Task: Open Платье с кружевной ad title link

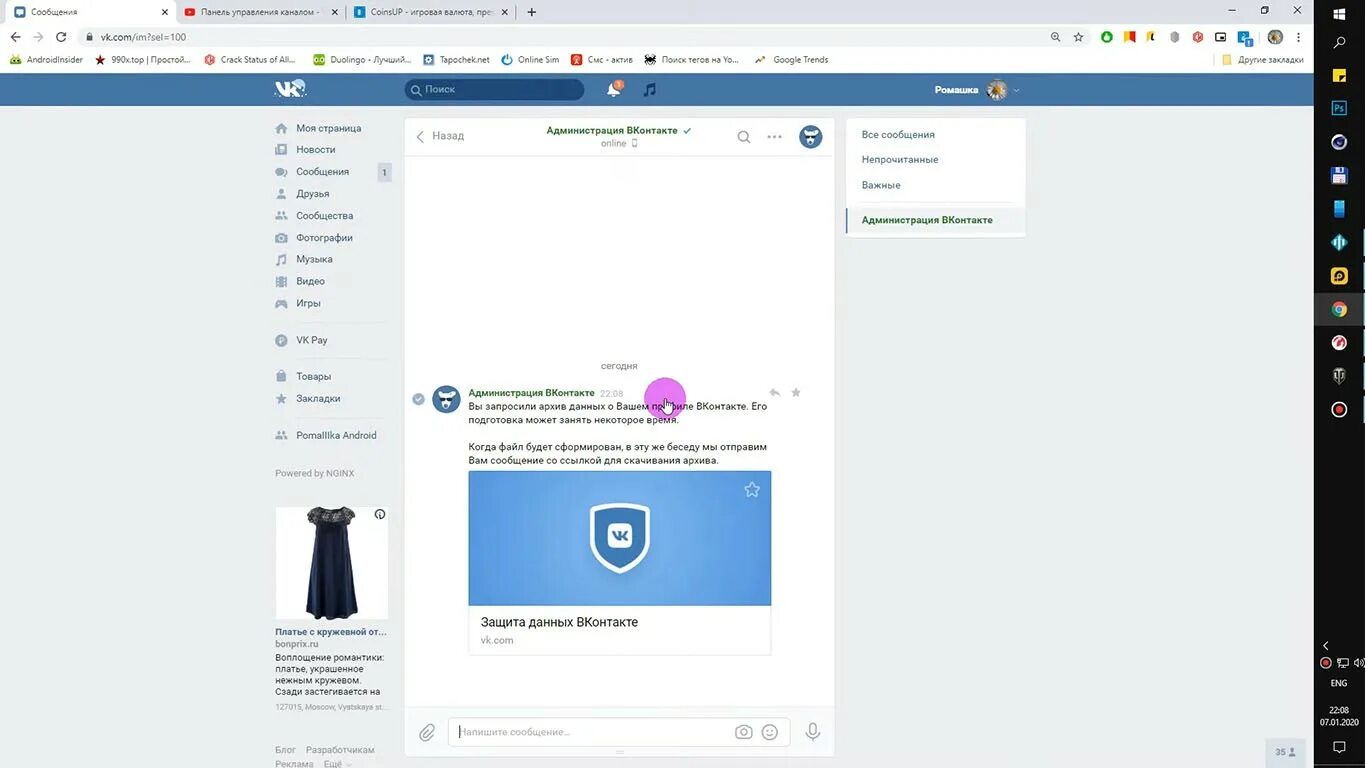Action: [331, 632]
